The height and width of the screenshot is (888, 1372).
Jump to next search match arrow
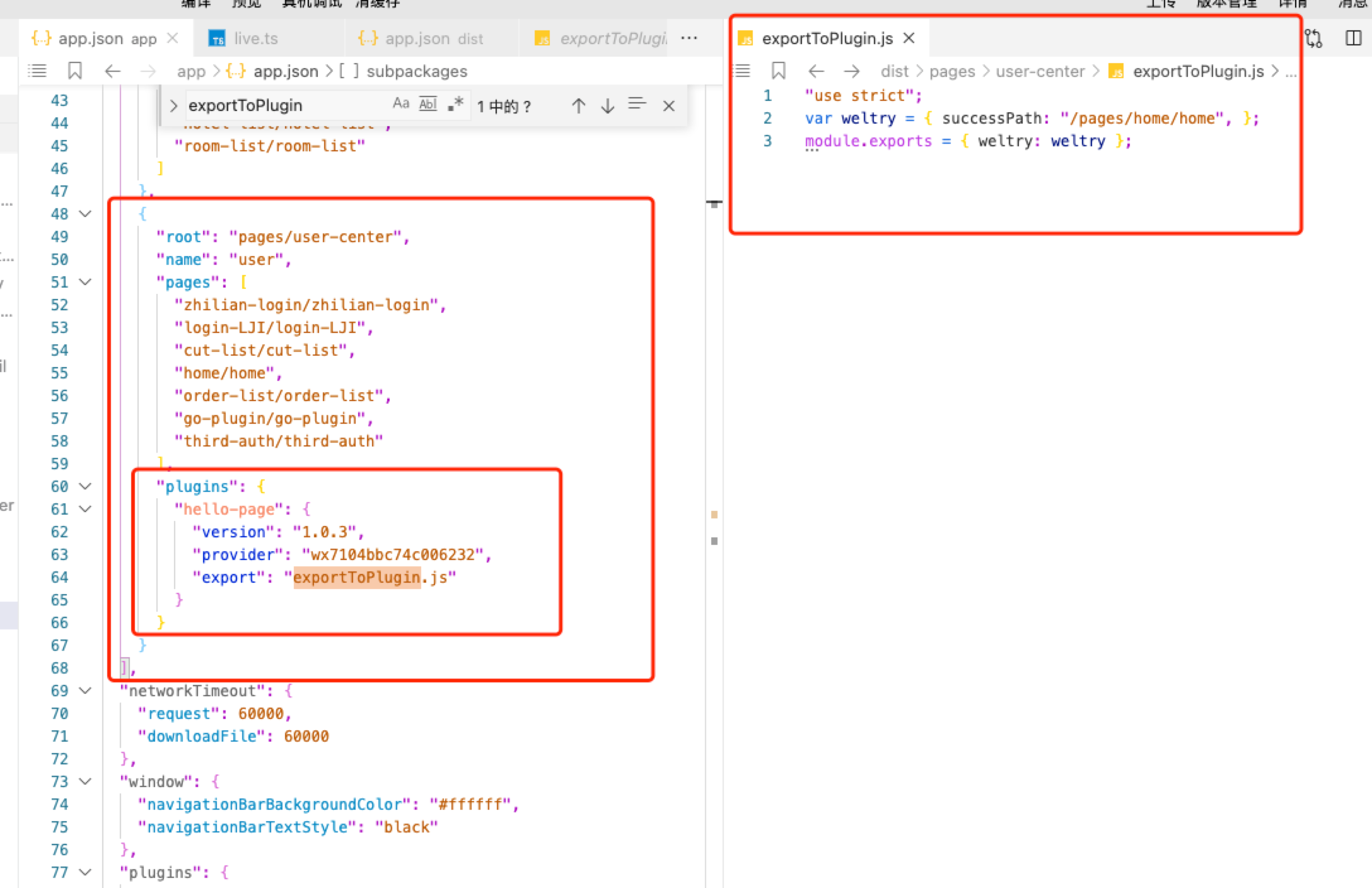[607, 105]
